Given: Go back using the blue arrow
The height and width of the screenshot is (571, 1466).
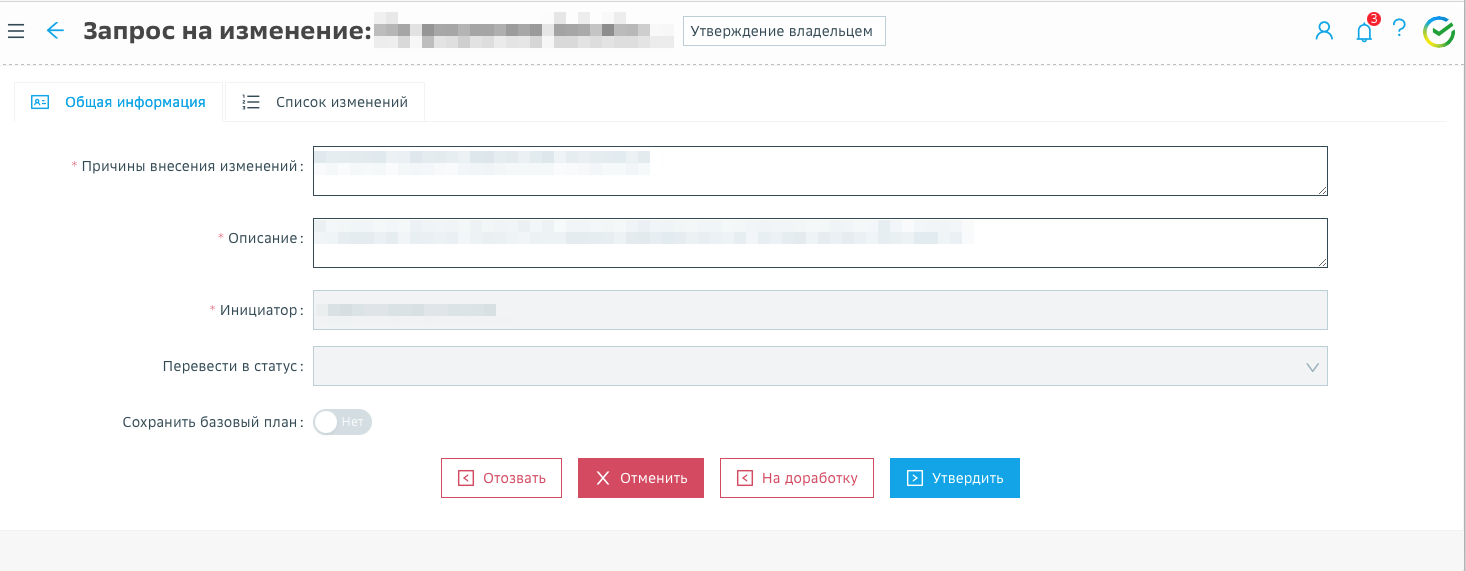Looking at the screenshot, I should [55, 31].
